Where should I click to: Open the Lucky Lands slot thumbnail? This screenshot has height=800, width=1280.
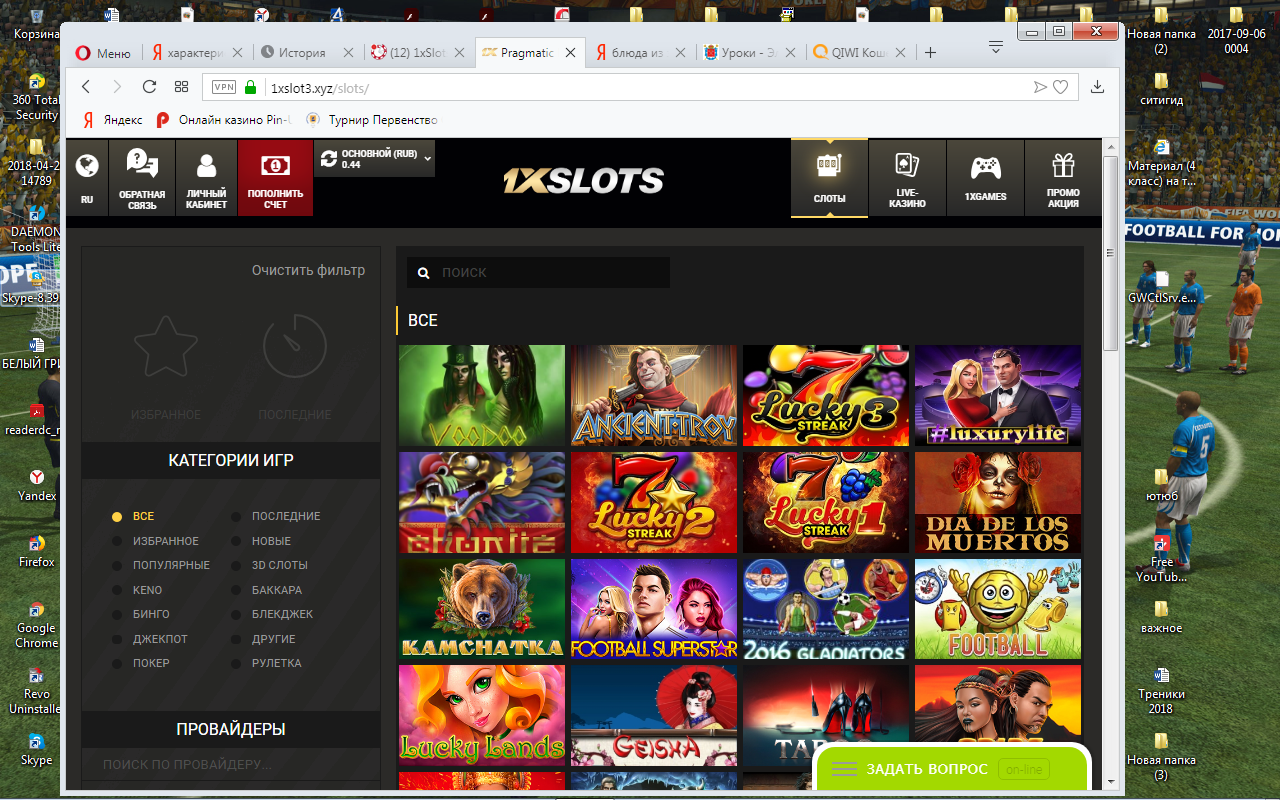click(482, 716)
